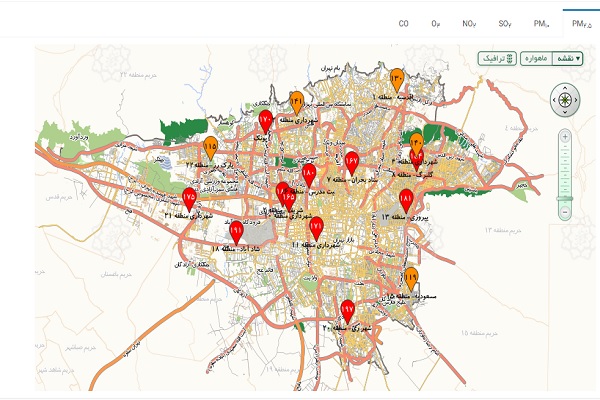
Task: Open the orange 119 marker at Masoudieh
Action: click(411, 278)
